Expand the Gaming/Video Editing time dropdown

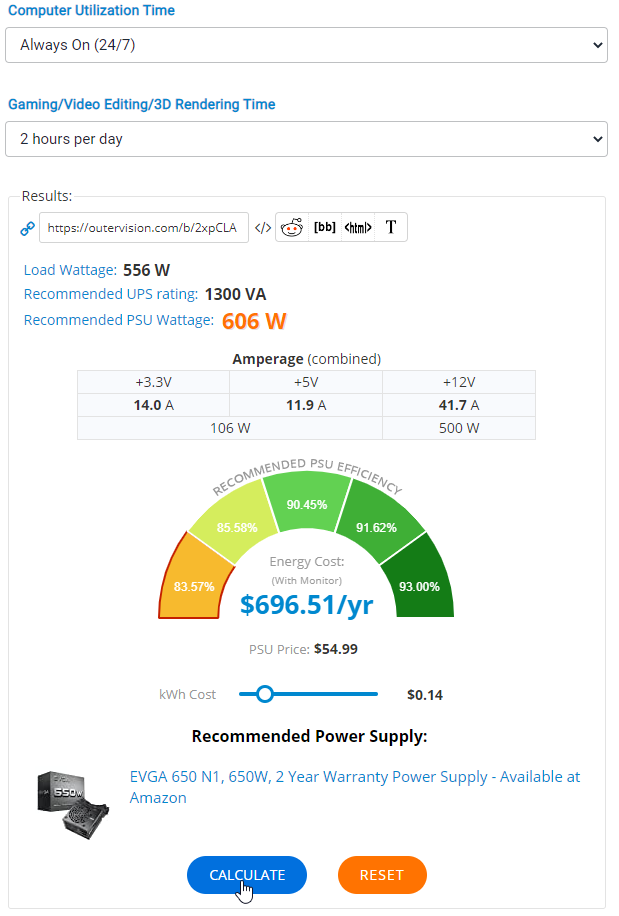tap(306, 139)
